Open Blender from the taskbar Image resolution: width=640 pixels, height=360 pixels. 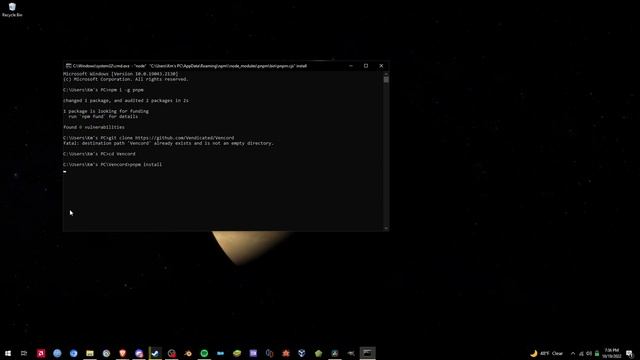188,353
